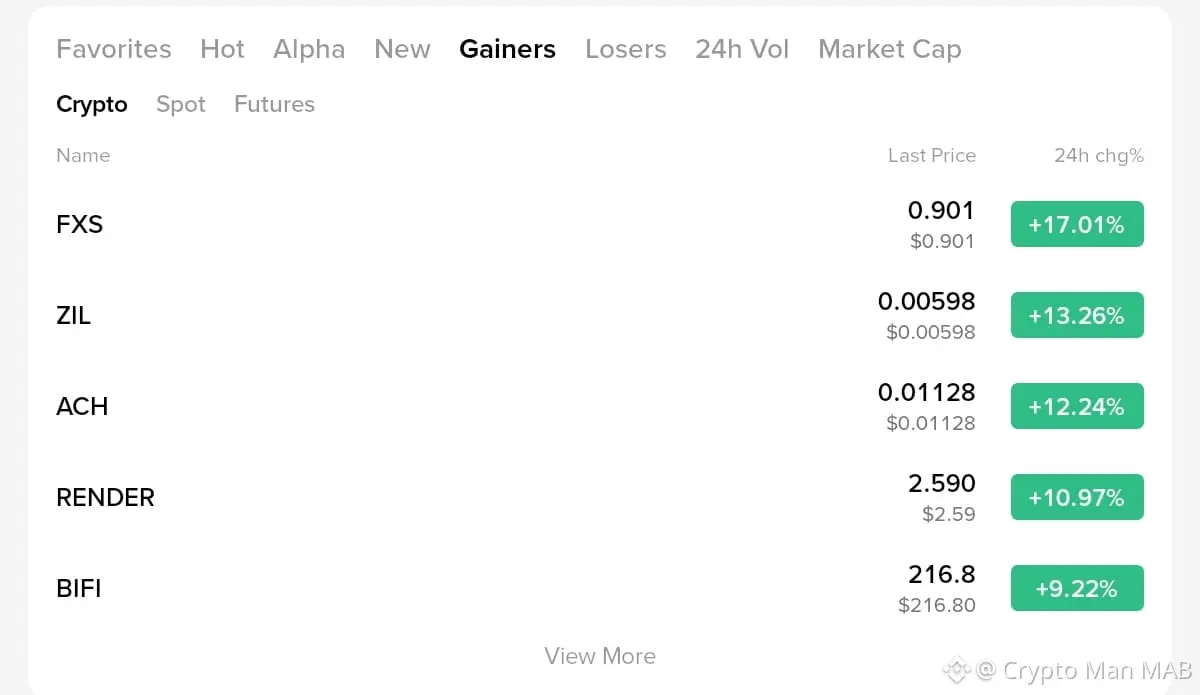The width and height of the screenshot is (1200, 695).
Task: Open the New listings tab
Action: click(402, 49)
